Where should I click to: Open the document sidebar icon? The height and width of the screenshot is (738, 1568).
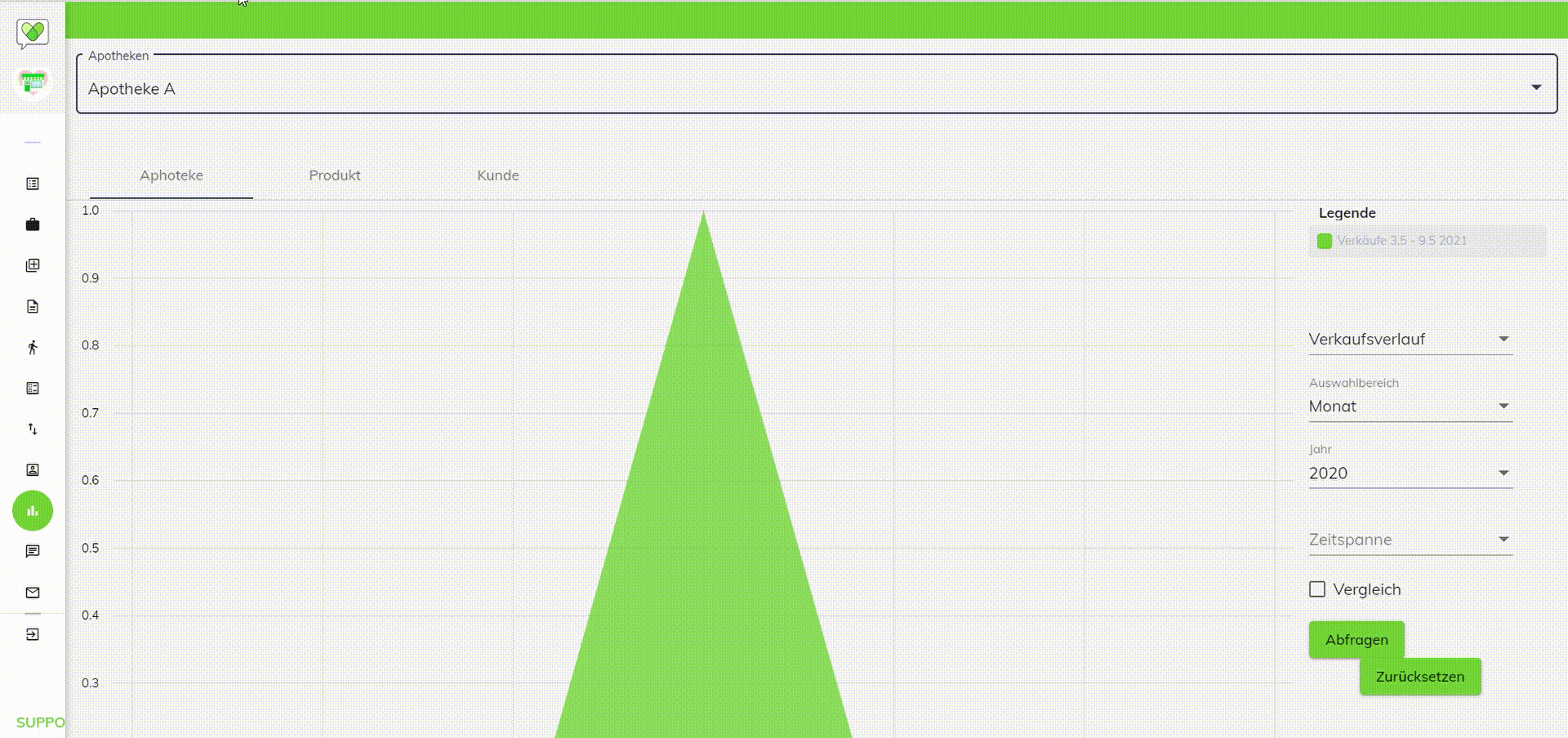coord(33,306)
